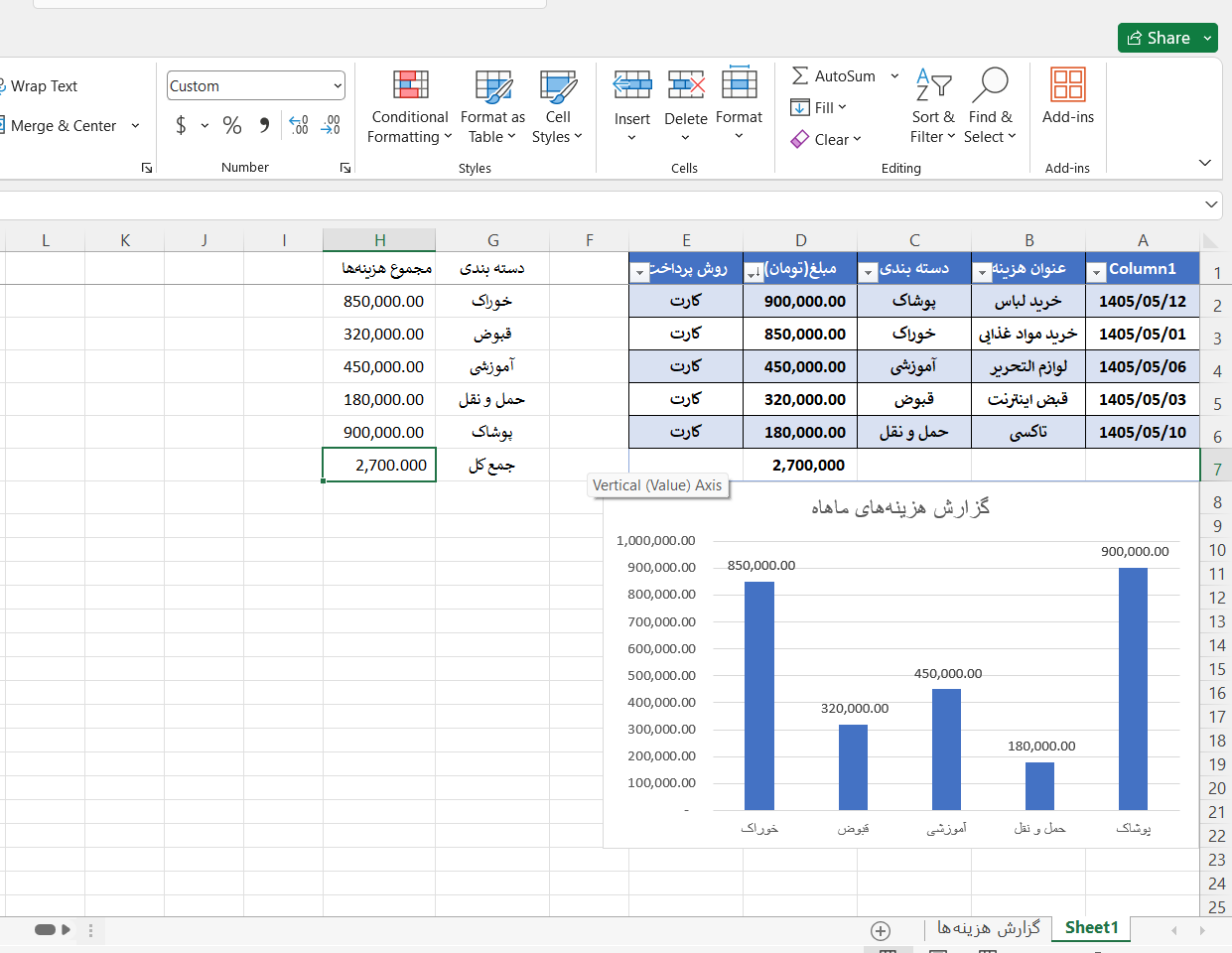The height and width of the screenshot is (953, 1232).
Task: Click the Clear eraser icon
Action: [800, 139]
